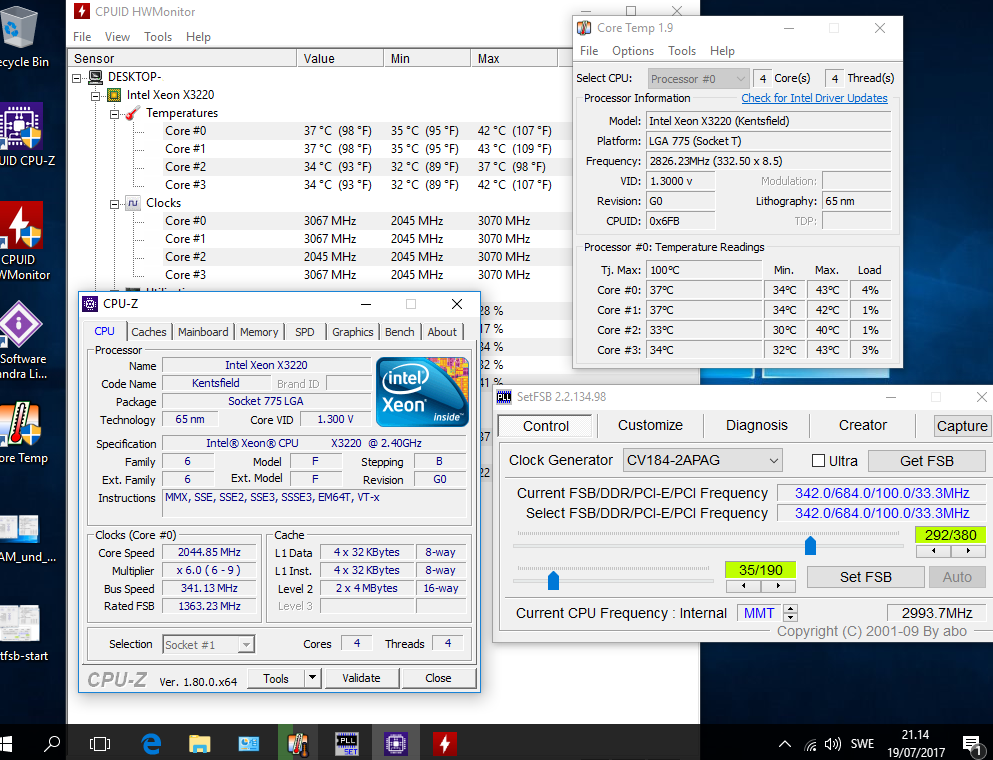Click Get FSB button
Viewport: 993px width, 760px height.
[927, 461]
